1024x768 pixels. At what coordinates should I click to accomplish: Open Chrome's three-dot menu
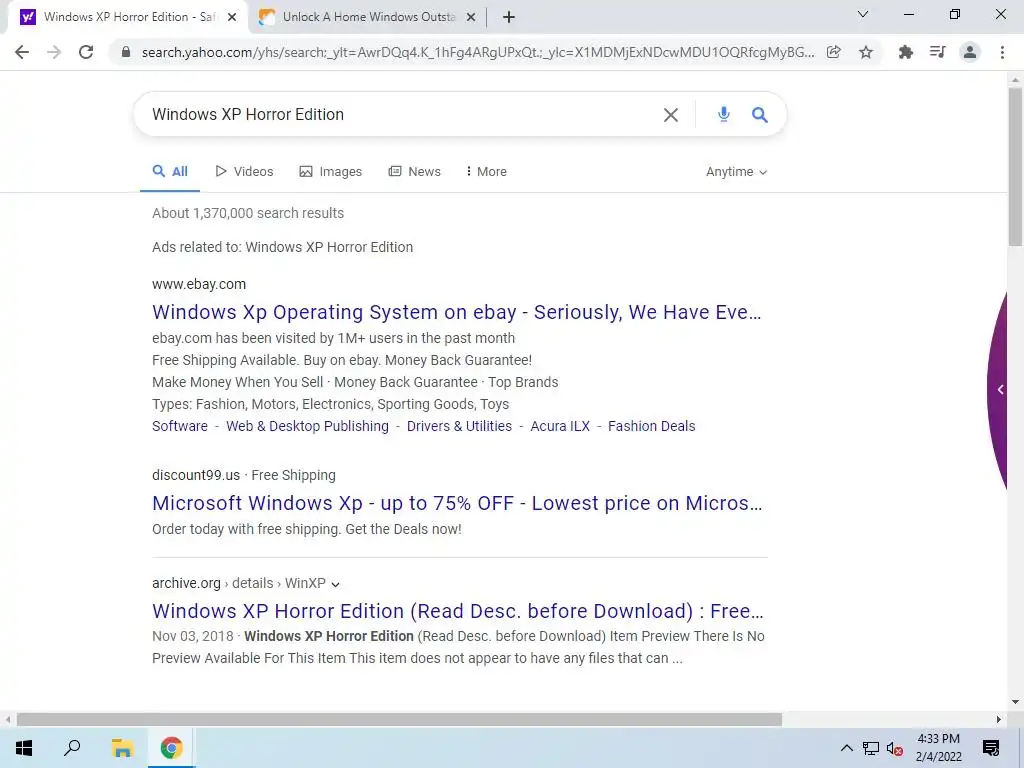(x=1002, y=52)
